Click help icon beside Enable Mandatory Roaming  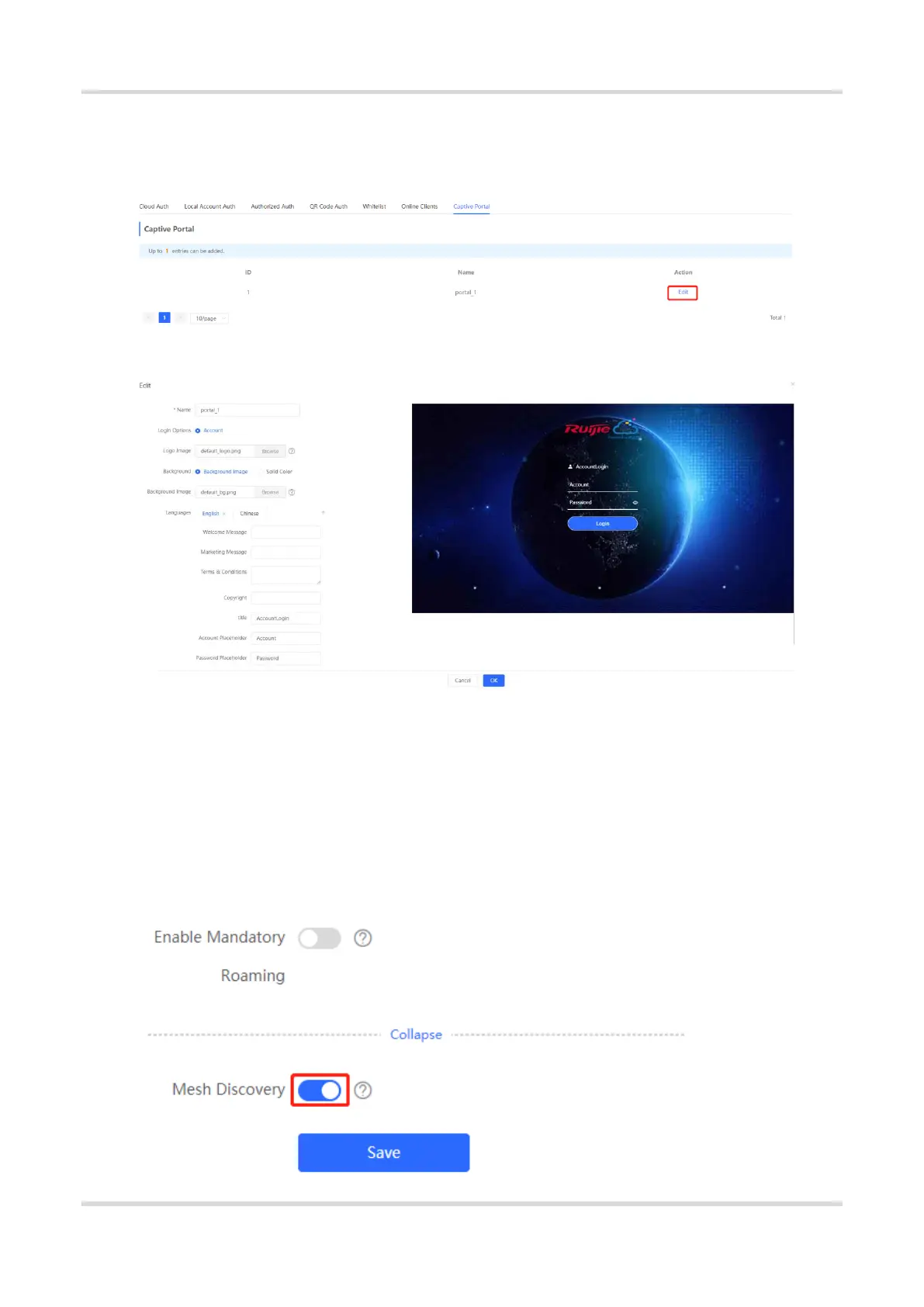click(362, 938)
